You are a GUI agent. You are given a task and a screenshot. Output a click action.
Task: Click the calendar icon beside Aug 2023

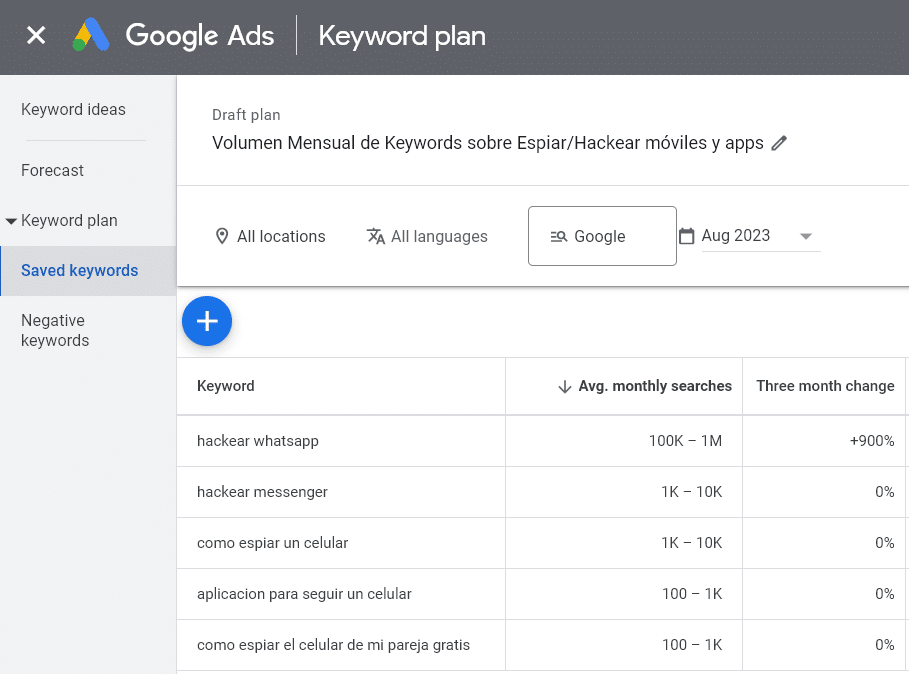tap(686, 236)
